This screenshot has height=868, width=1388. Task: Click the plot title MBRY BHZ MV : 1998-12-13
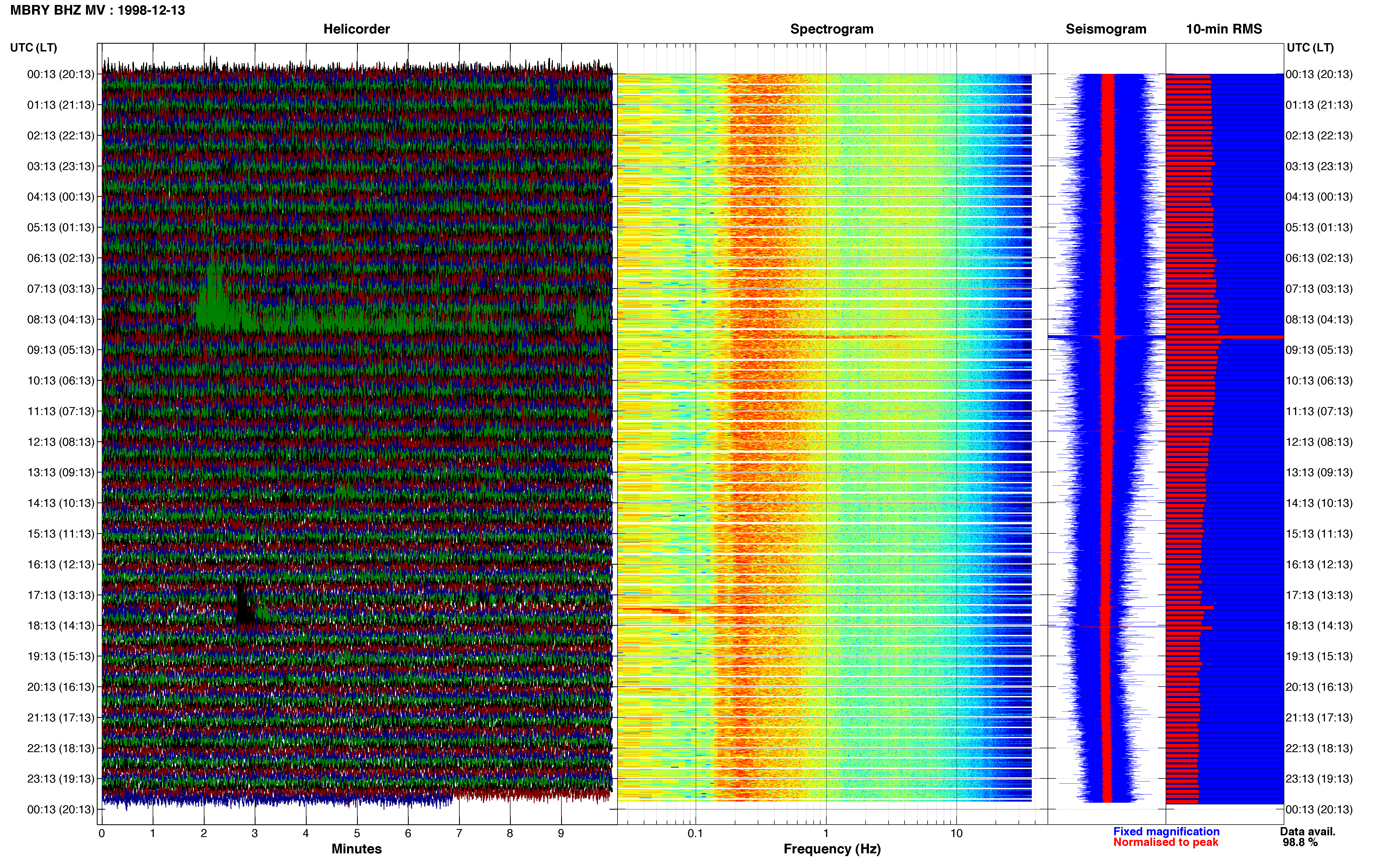click(98, 10)
